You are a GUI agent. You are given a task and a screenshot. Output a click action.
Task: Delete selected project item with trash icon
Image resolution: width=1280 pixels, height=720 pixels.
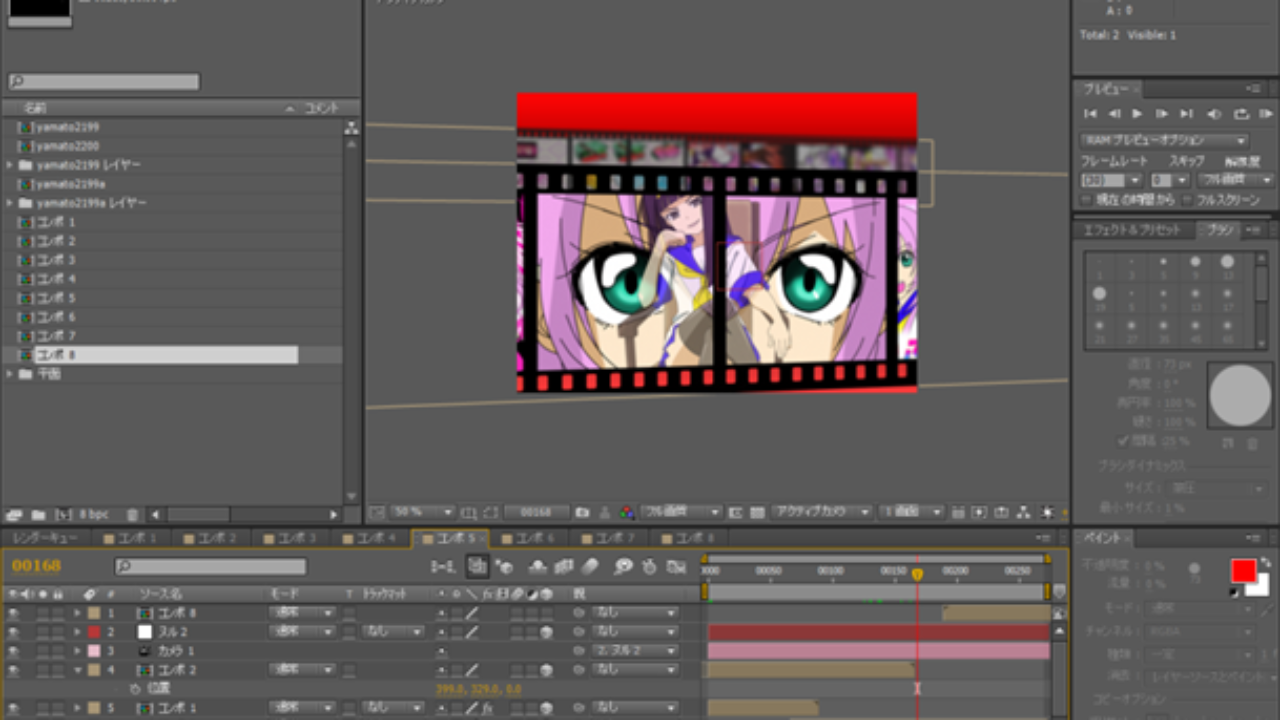point(132,514)
